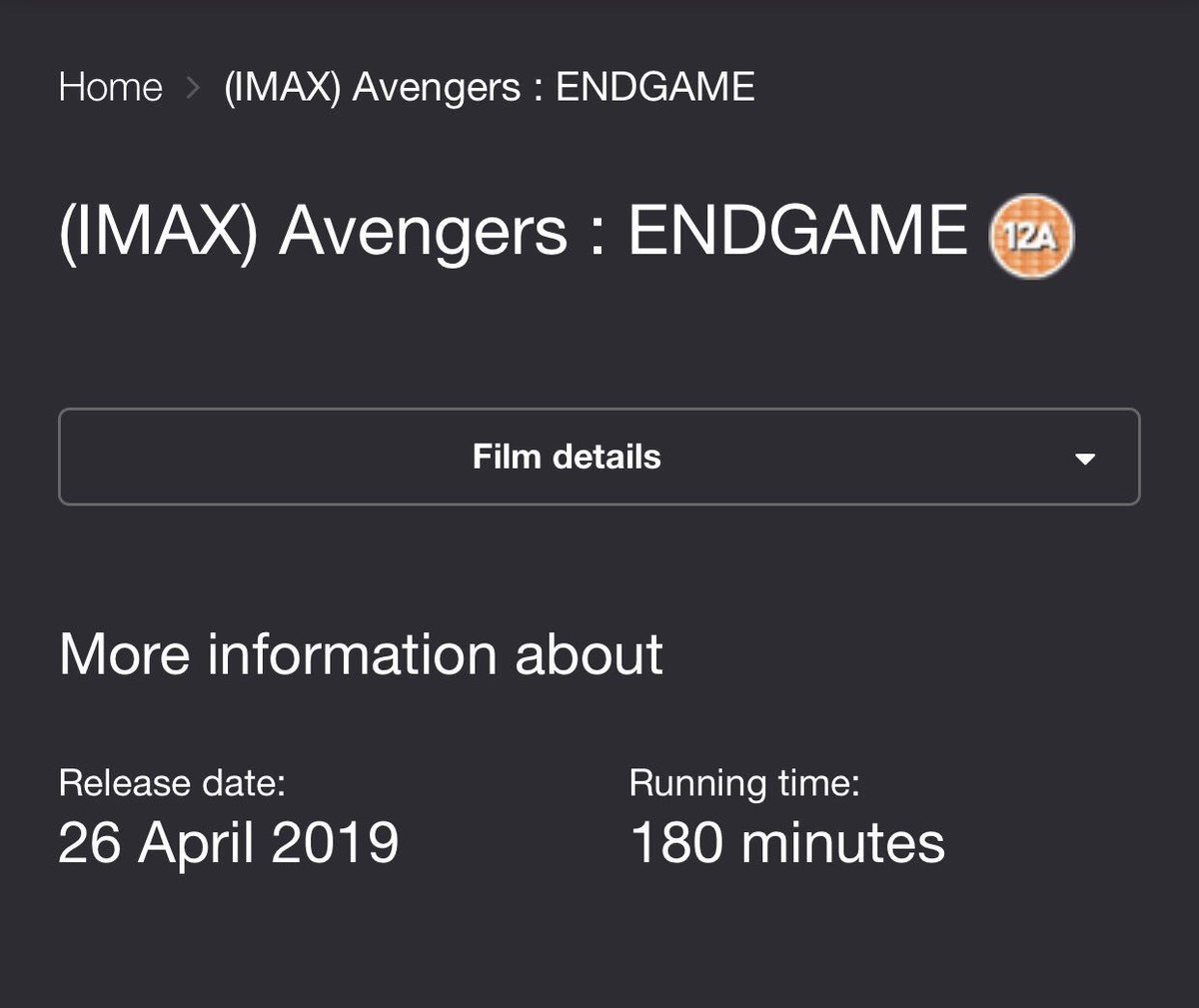Click the orange 12A age rating badge
The image size is (1199, 1008).
[x=1030, y=237]
